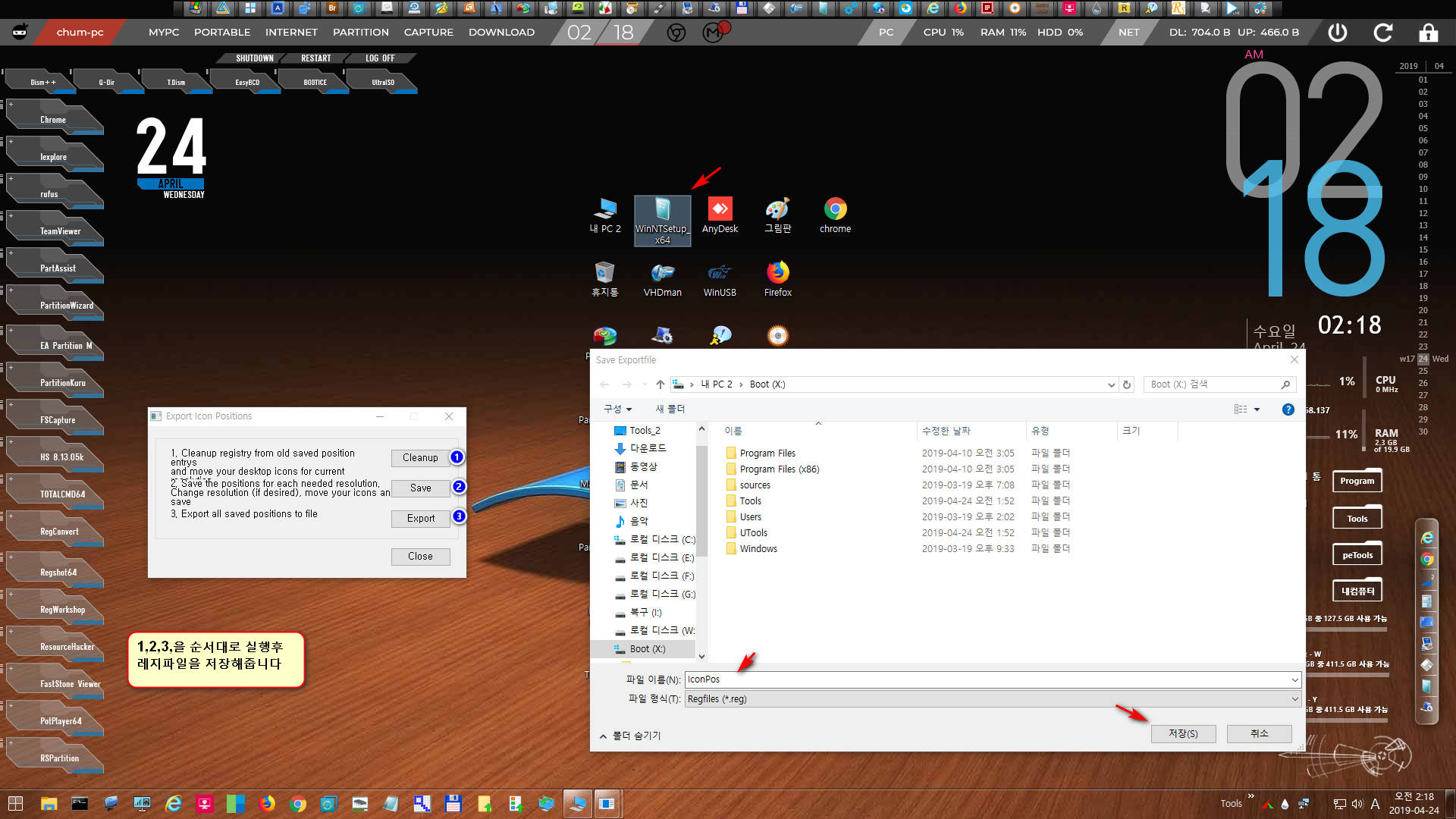The image size is (1456, 819).
Task: Expand address bar path dropdown
Action: (x=1111, y=384)
